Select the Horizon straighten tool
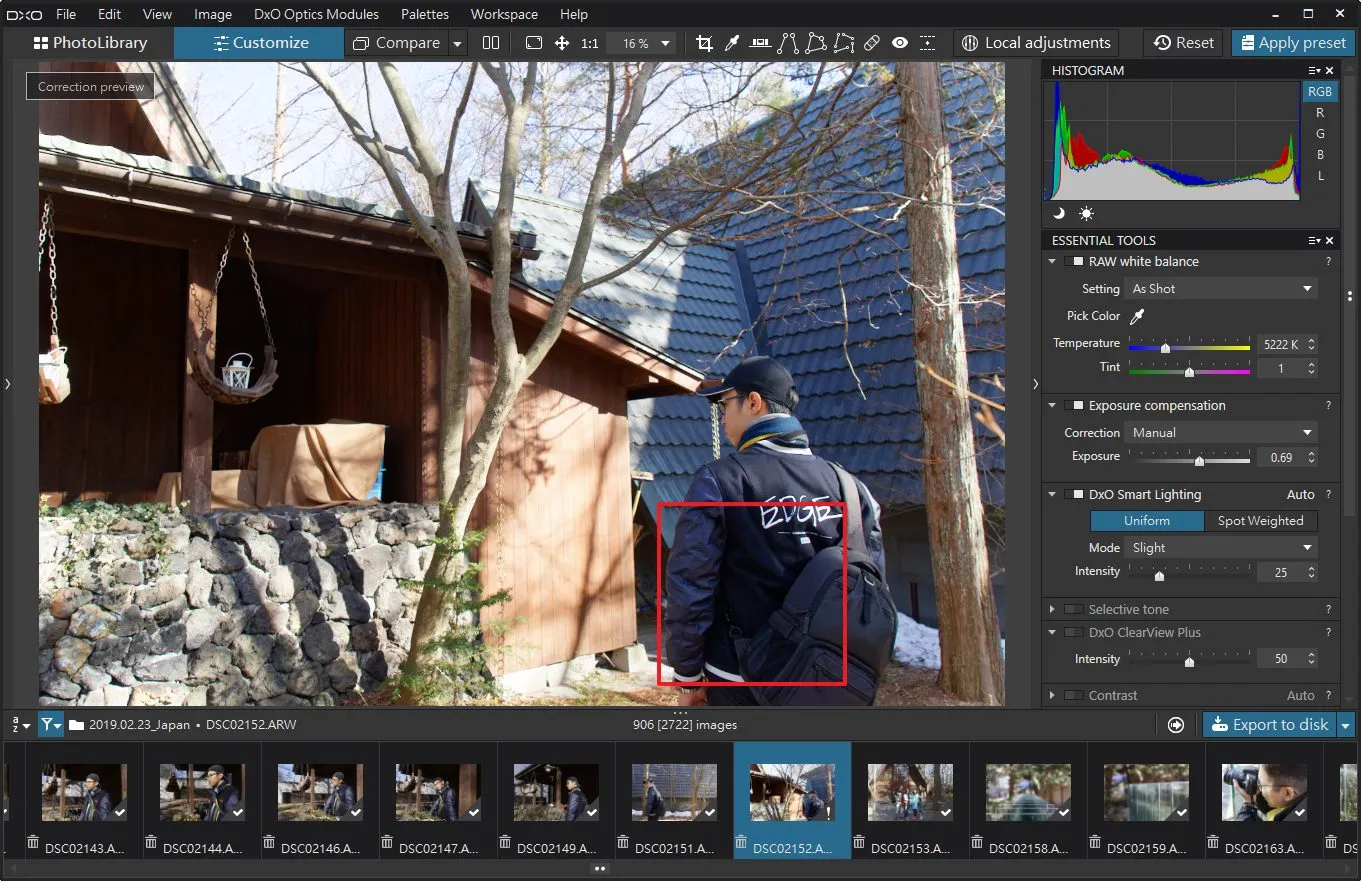 [x=761, y=43]
